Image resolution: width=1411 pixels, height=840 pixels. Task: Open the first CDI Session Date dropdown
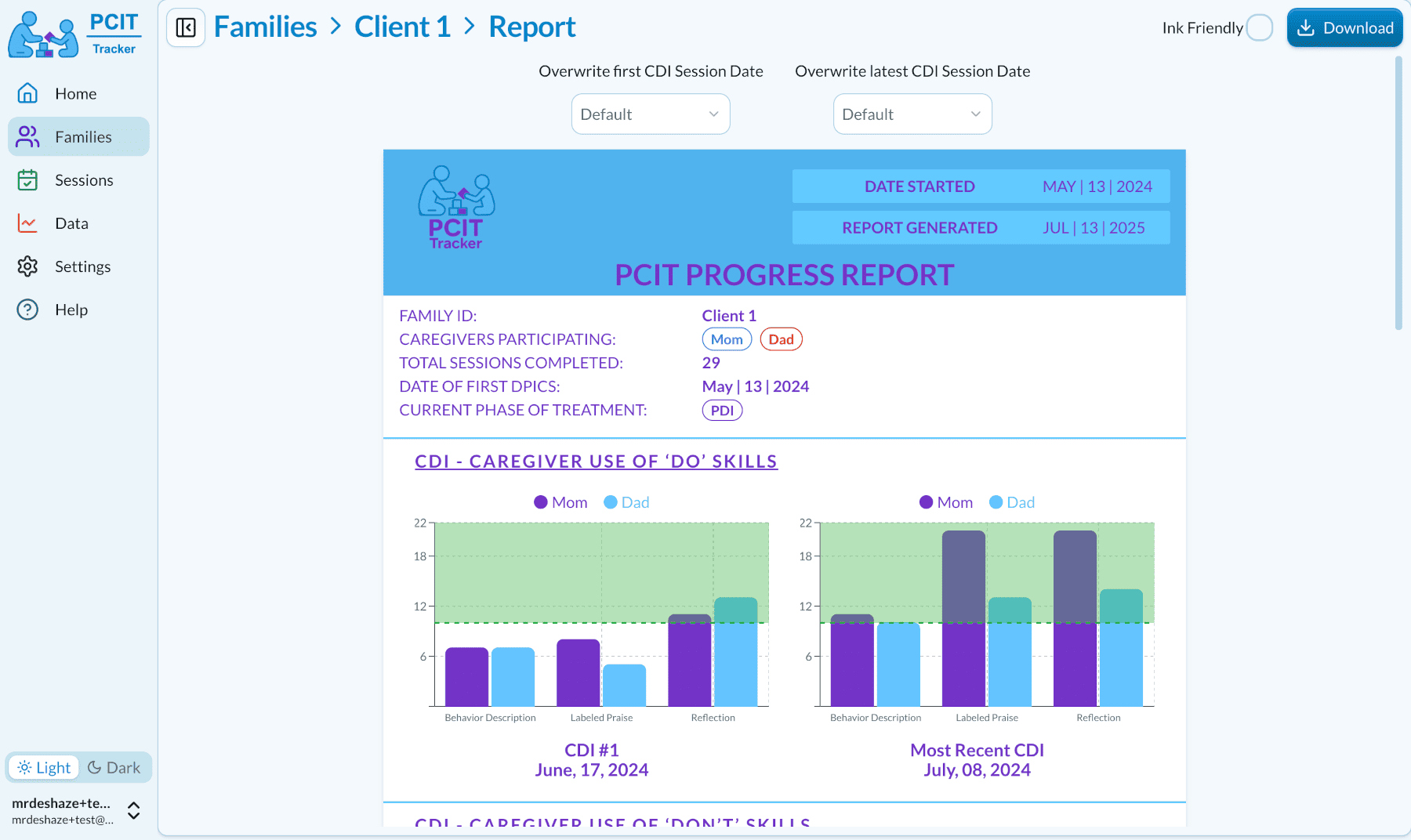click(650, 114)
